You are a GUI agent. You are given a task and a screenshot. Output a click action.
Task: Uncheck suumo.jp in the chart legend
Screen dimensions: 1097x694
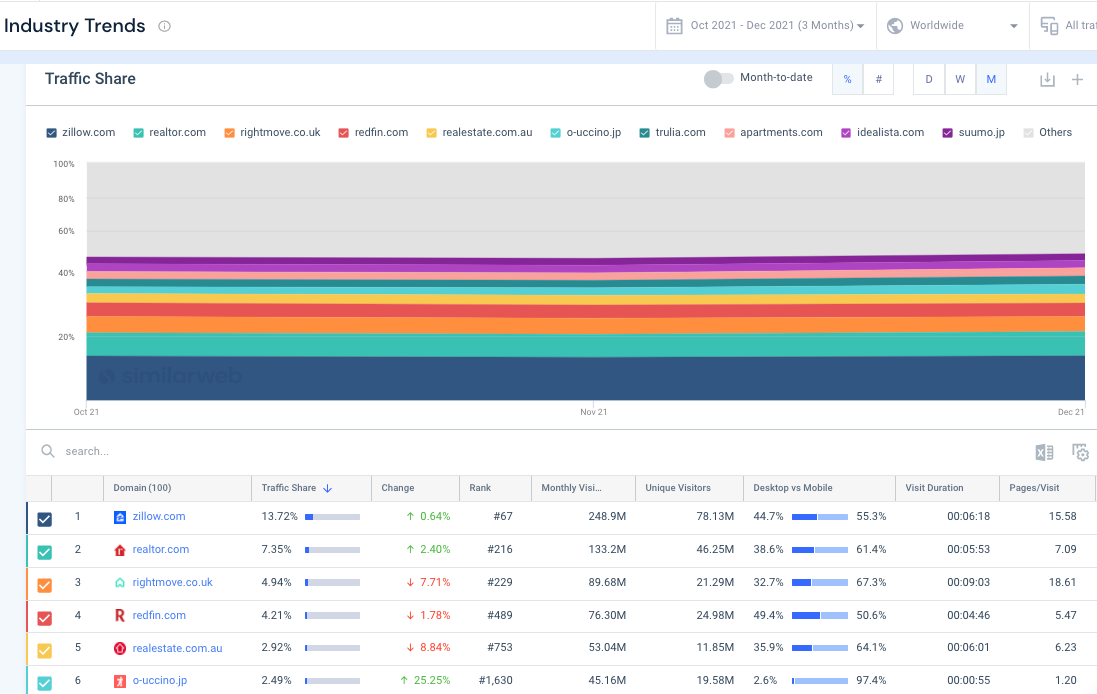[947, 133]
